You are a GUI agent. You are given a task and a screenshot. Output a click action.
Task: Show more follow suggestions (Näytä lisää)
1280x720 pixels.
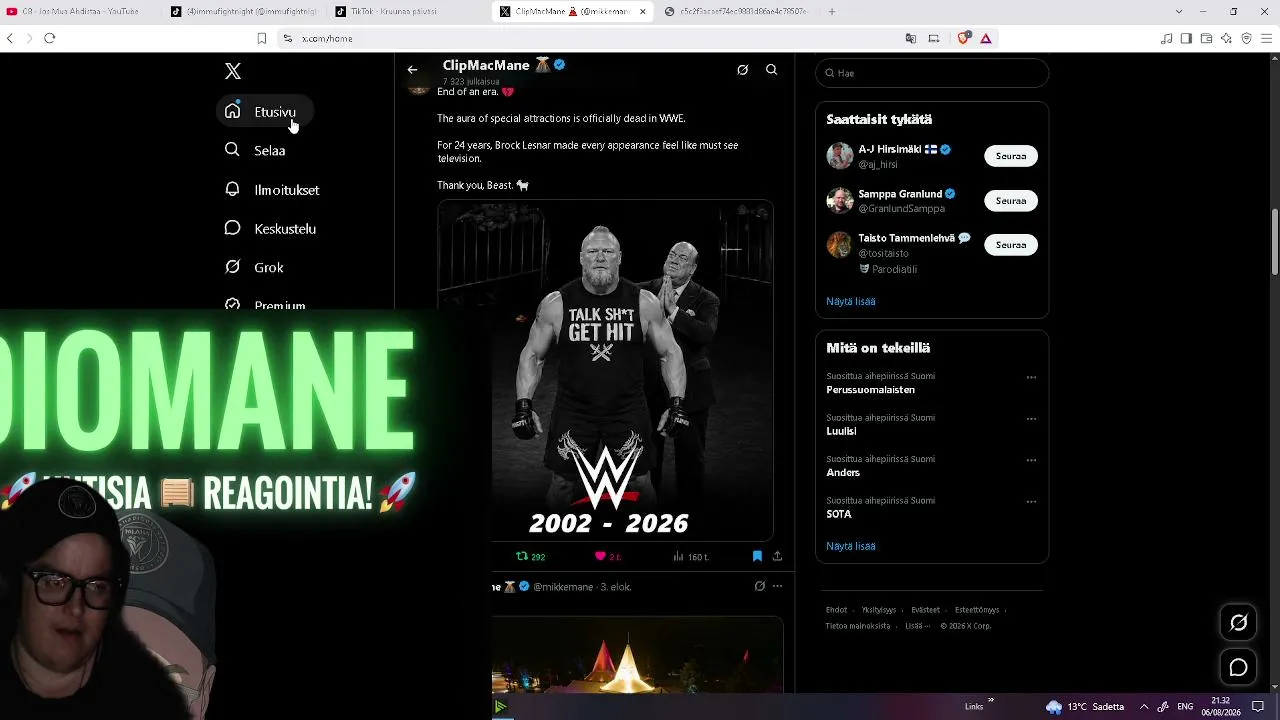pos(851,301)
